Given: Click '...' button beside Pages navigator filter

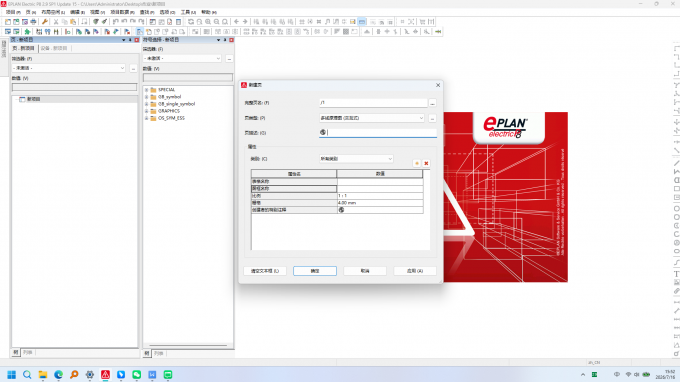Looking at the screenshot, I should (133, 68).
